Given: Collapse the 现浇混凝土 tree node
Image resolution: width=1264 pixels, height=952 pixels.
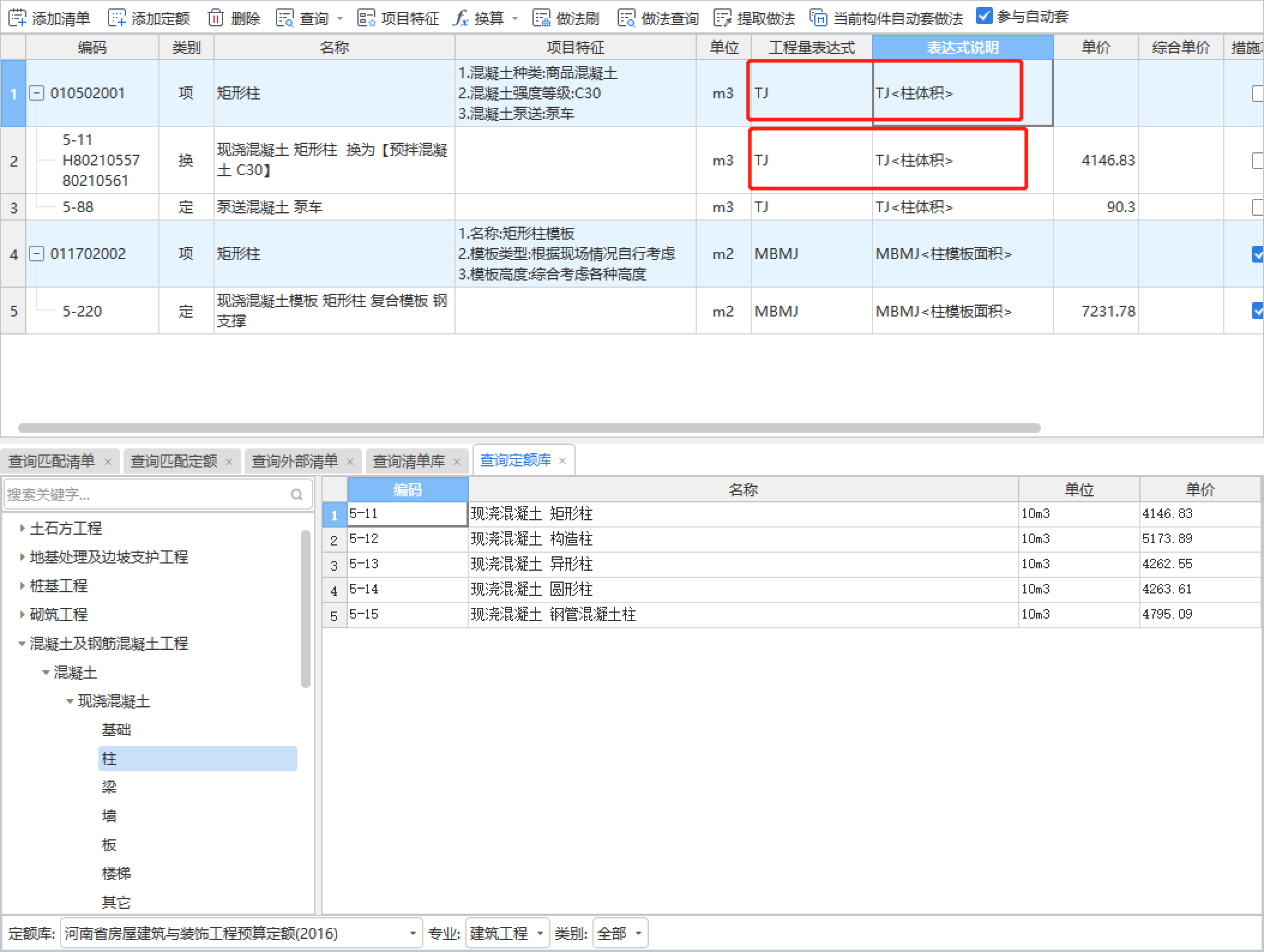Looking at the screenshot, I should tap(70, 701).
